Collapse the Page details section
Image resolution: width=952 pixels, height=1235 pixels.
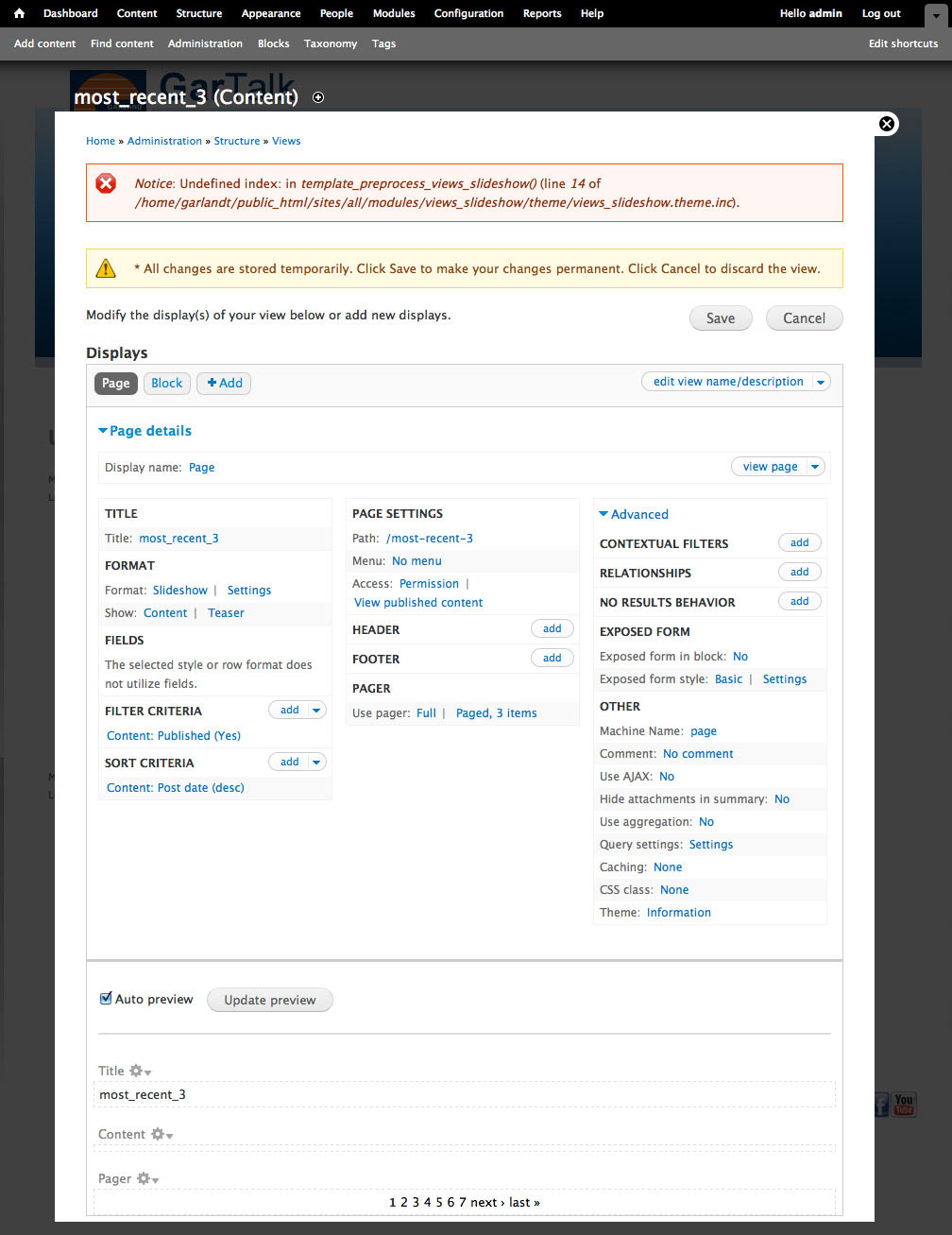click(x=103, y=431)
